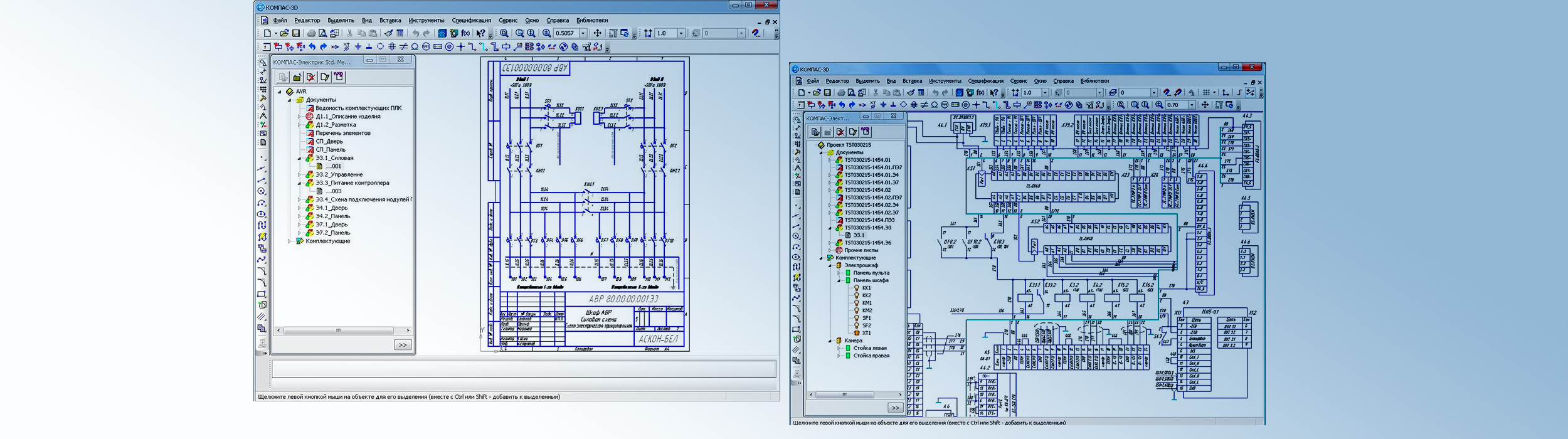Screen dimensions: 1568x439
Task: Select KM1 component in right tree
Action: click(x=866, y=303)
